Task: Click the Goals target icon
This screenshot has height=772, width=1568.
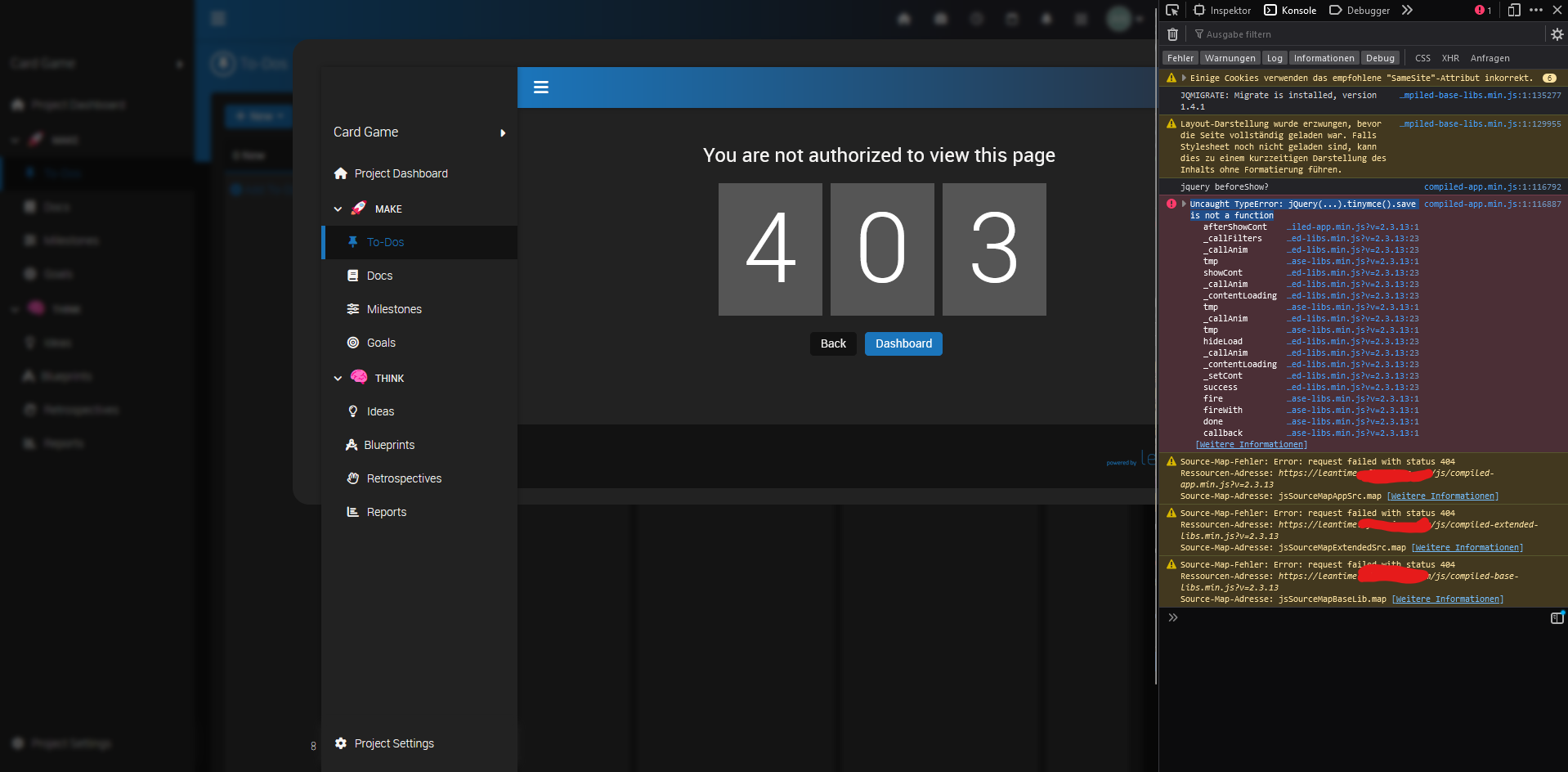Action: coord(352,343)
